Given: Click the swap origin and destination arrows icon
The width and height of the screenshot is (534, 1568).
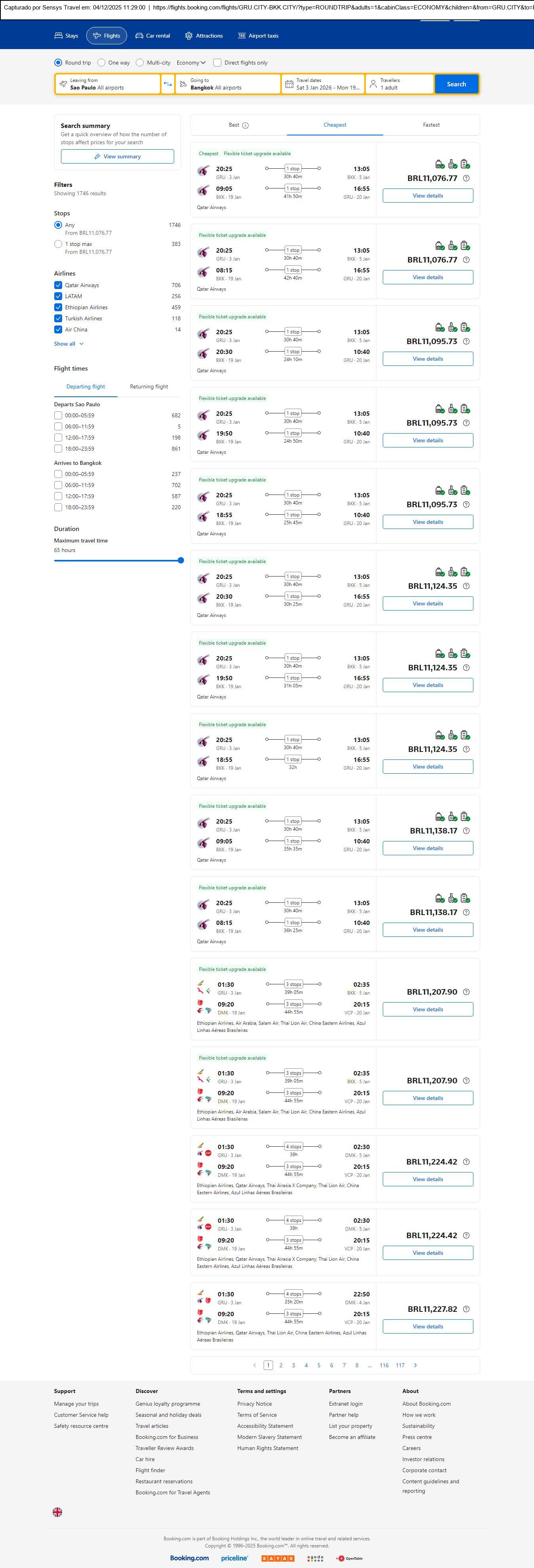Looking at the screenshot, I should [168, 84].
